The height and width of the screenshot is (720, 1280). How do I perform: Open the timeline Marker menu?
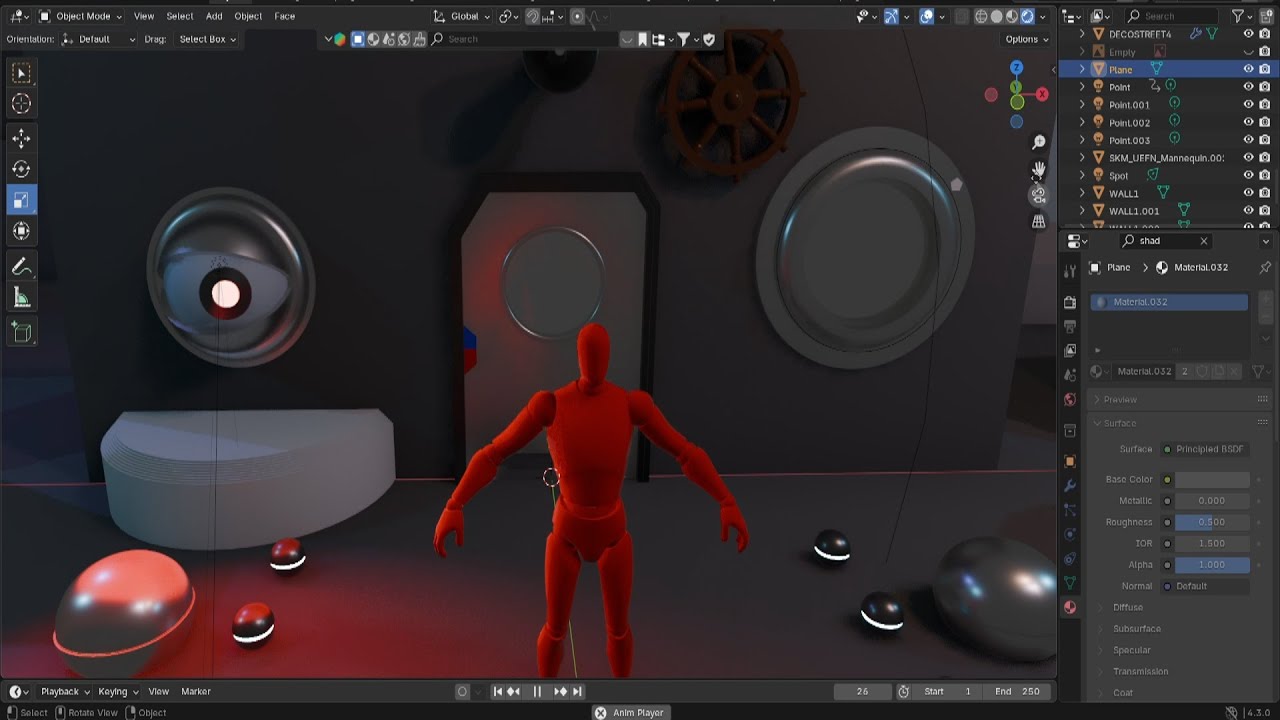[x=196, y=691]
